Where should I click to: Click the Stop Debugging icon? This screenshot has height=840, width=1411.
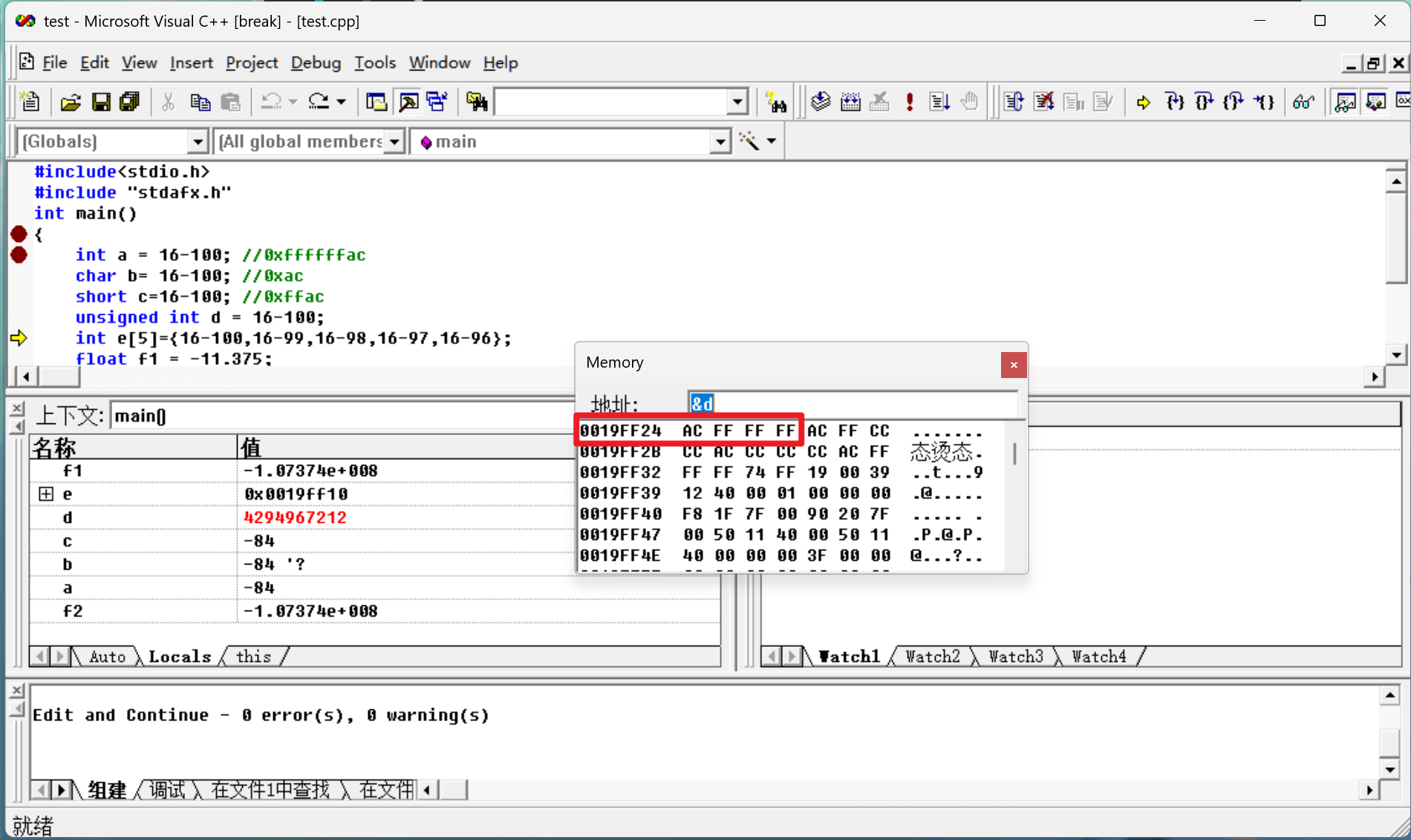pos(1044,102)
